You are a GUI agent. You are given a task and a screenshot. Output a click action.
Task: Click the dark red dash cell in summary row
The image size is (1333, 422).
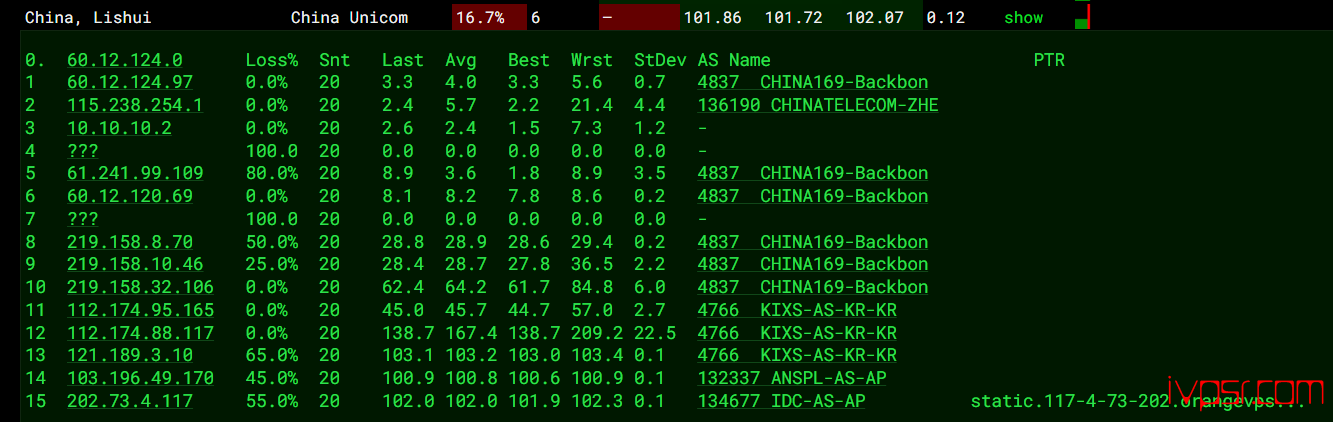(639, 18)
